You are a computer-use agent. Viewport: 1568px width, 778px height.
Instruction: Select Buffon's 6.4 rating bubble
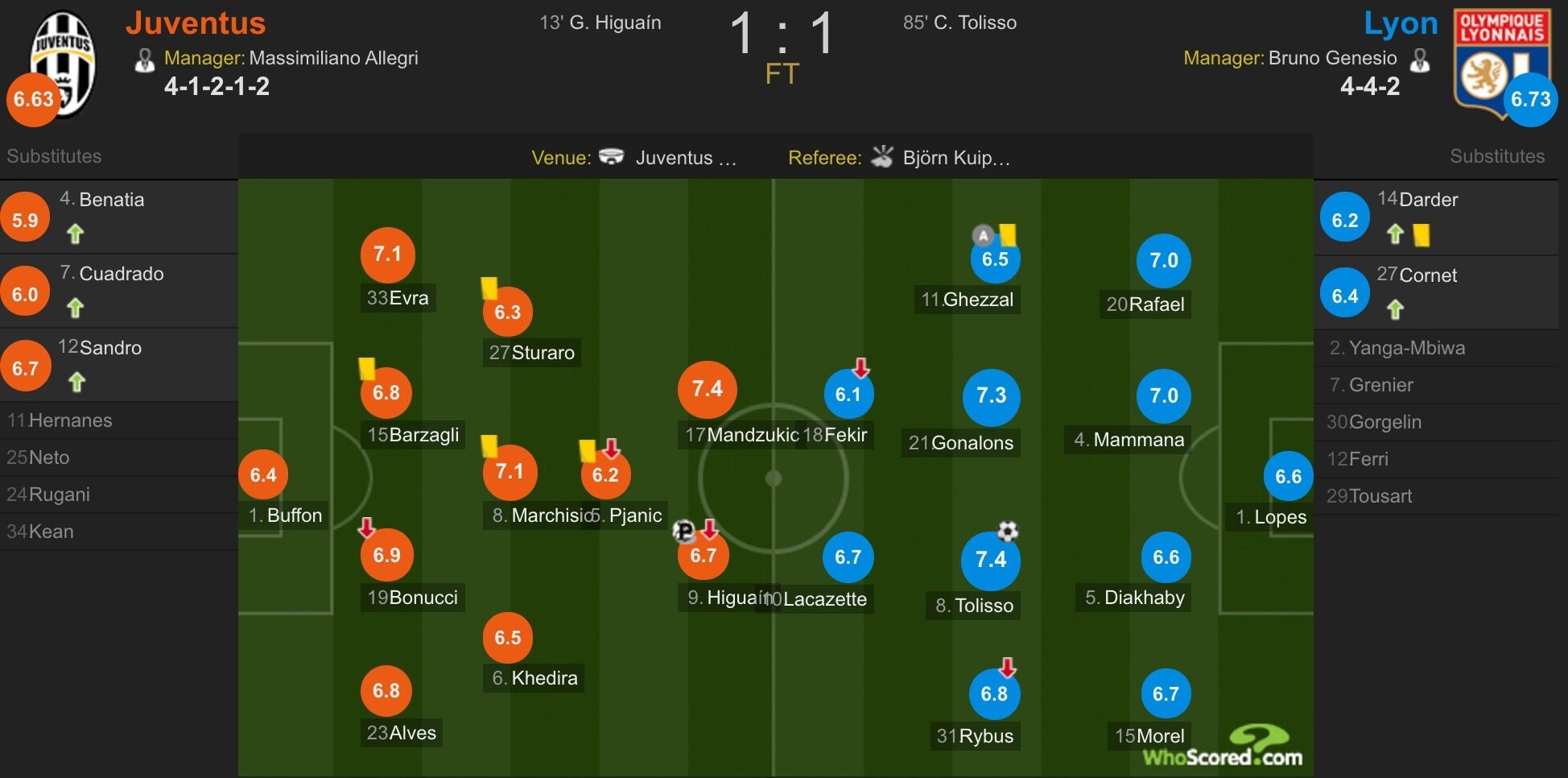[x=263, y=475]
